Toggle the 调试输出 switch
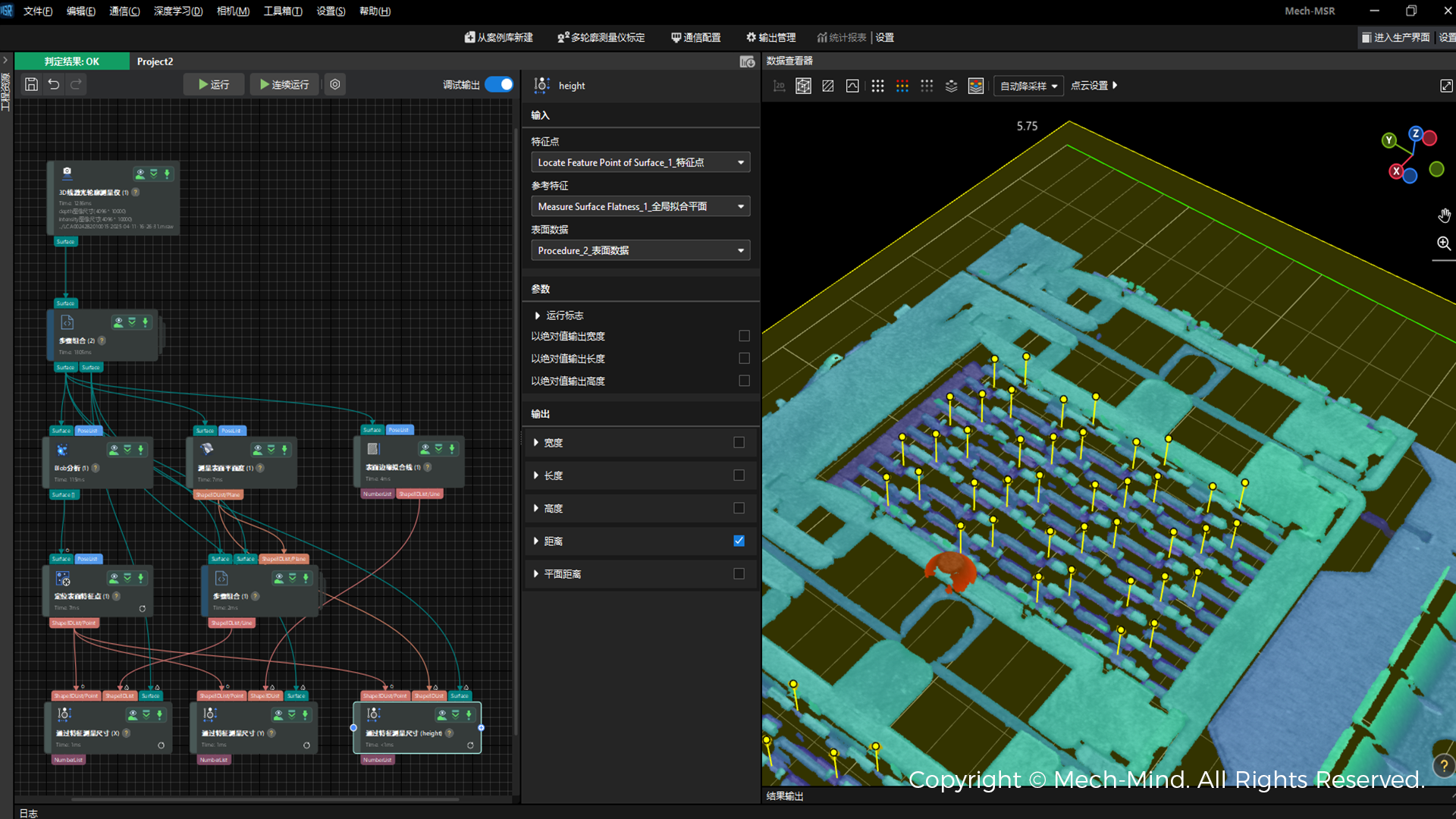Screen dimensions: 1456x819 (x=499, y=84)
